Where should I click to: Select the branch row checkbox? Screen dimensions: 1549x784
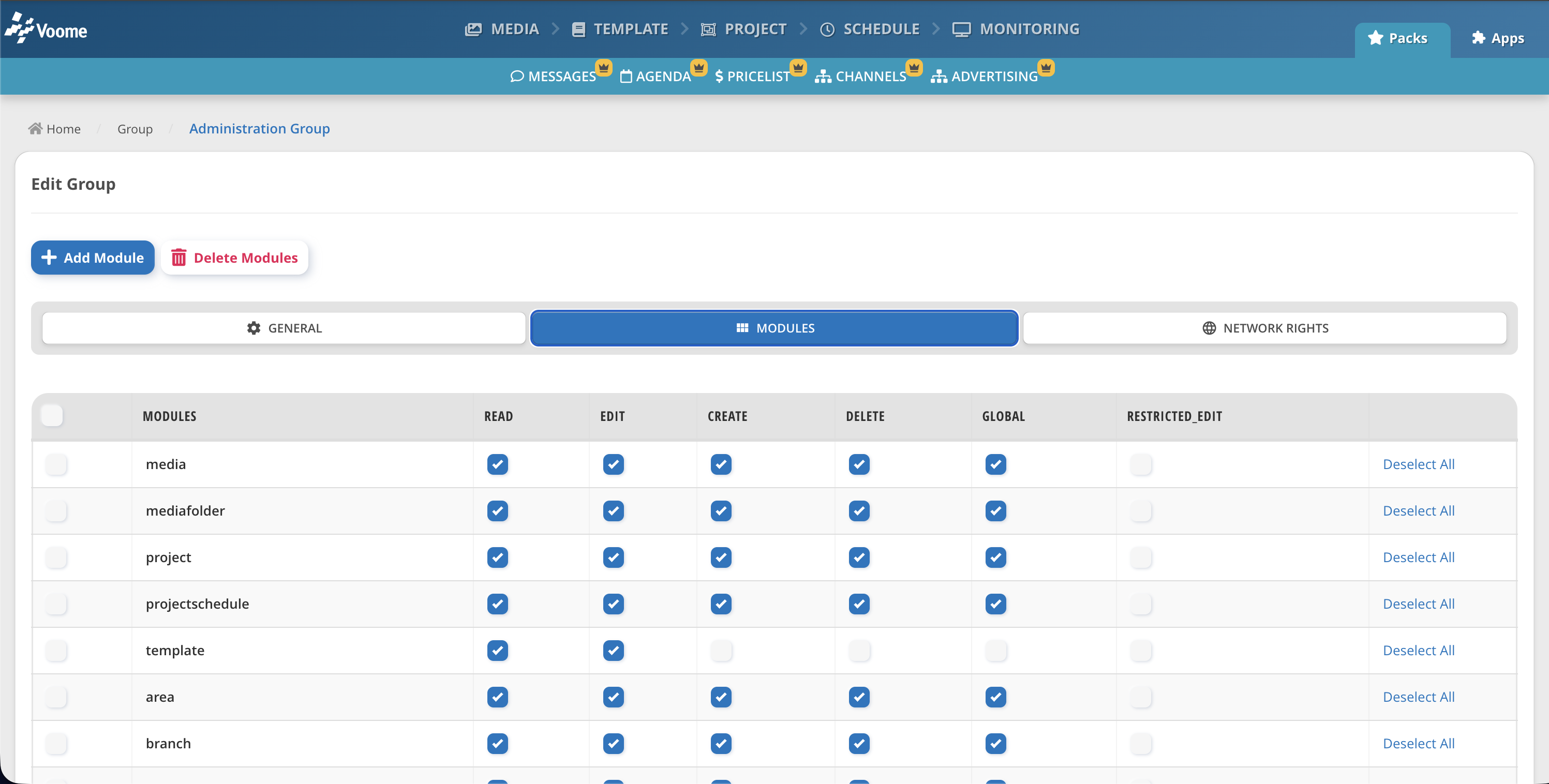(56, 743)
